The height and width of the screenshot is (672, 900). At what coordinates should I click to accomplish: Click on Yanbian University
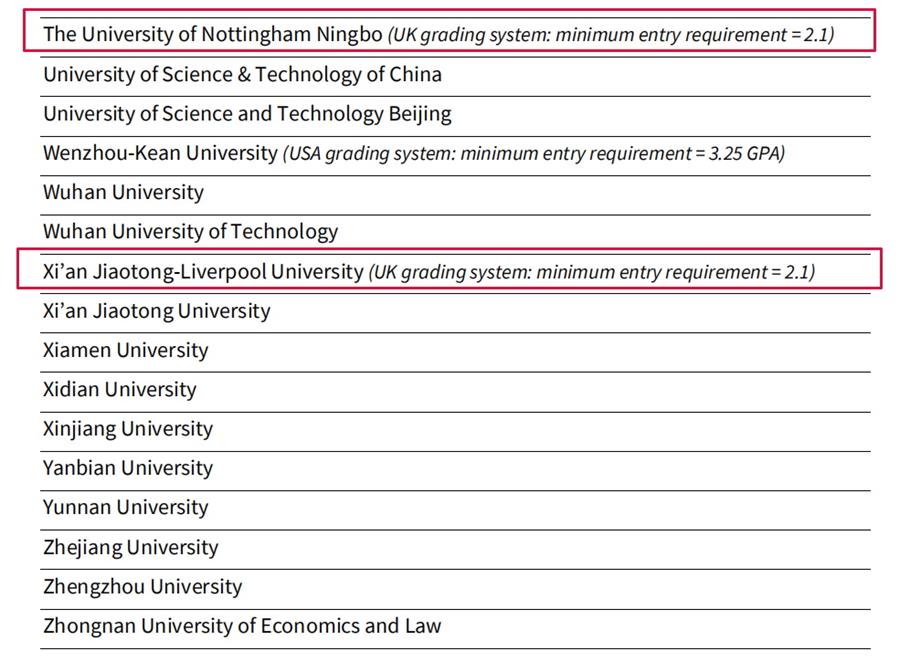point(127,468)
